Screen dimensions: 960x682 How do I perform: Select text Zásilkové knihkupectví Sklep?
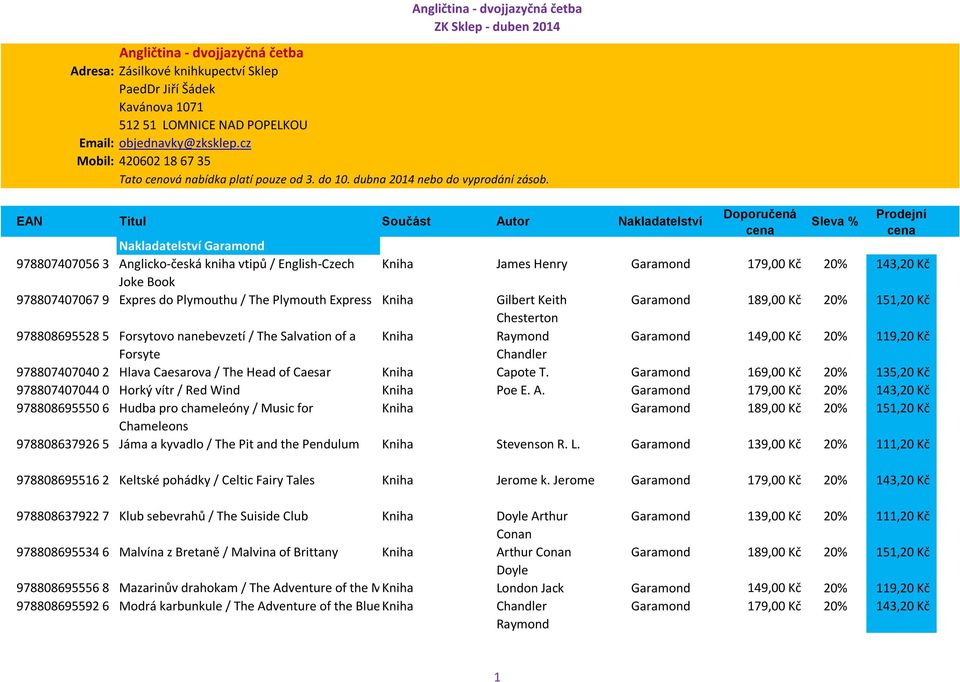coord(198,71)
